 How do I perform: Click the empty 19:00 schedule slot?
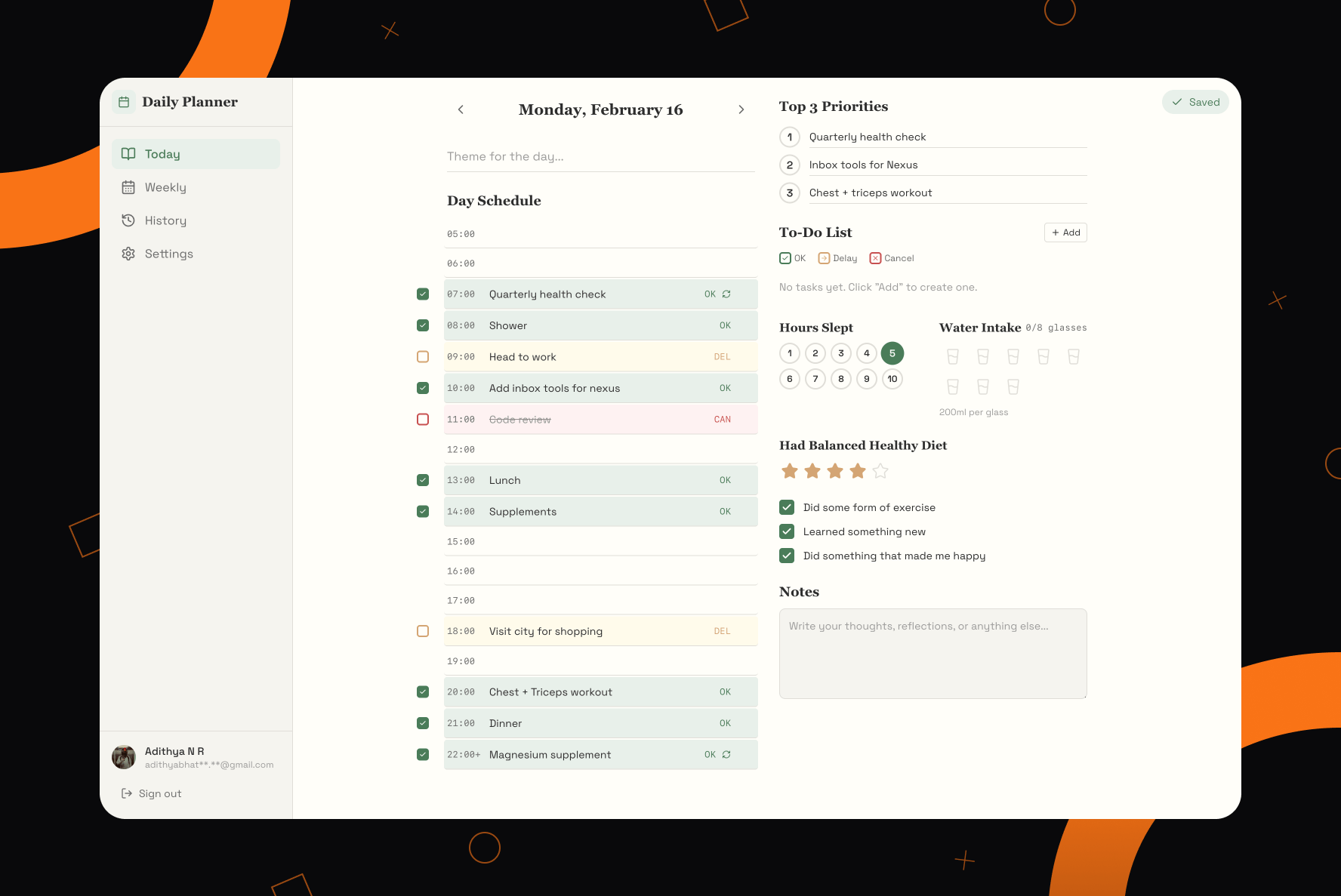tap(601, 661)
